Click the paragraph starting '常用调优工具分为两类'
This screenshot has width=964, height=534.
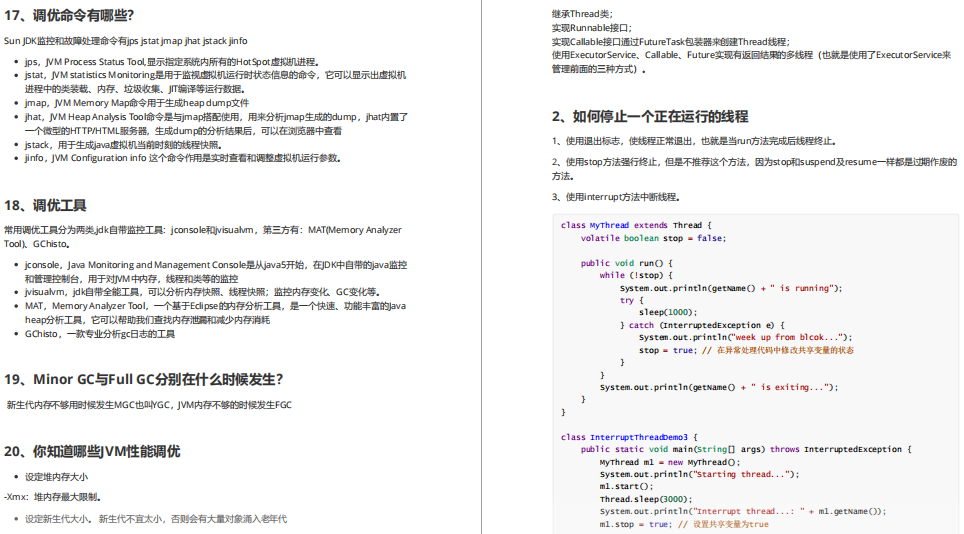click(203, 237)
